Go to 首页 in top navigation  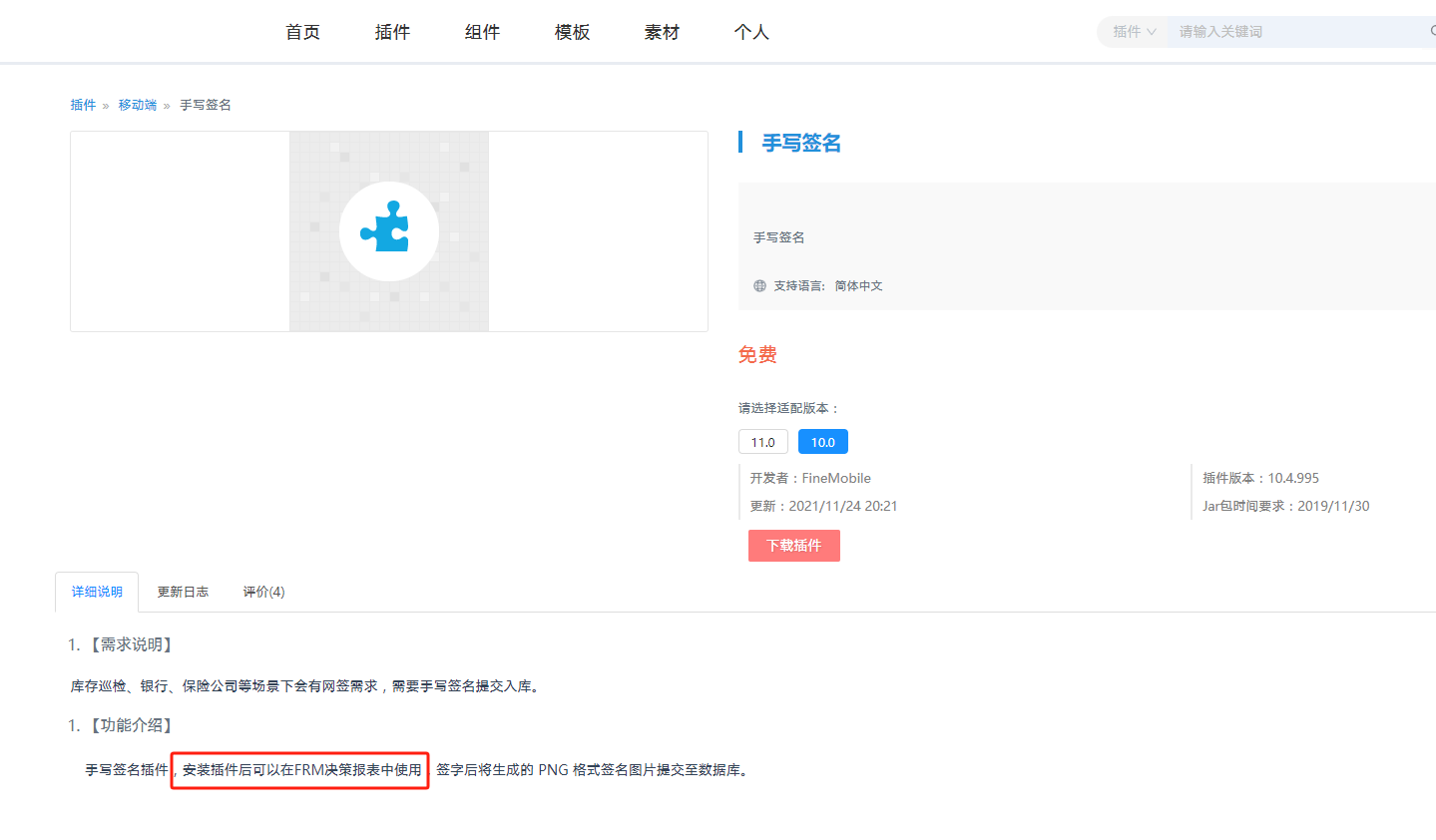[x=302, y=32]
